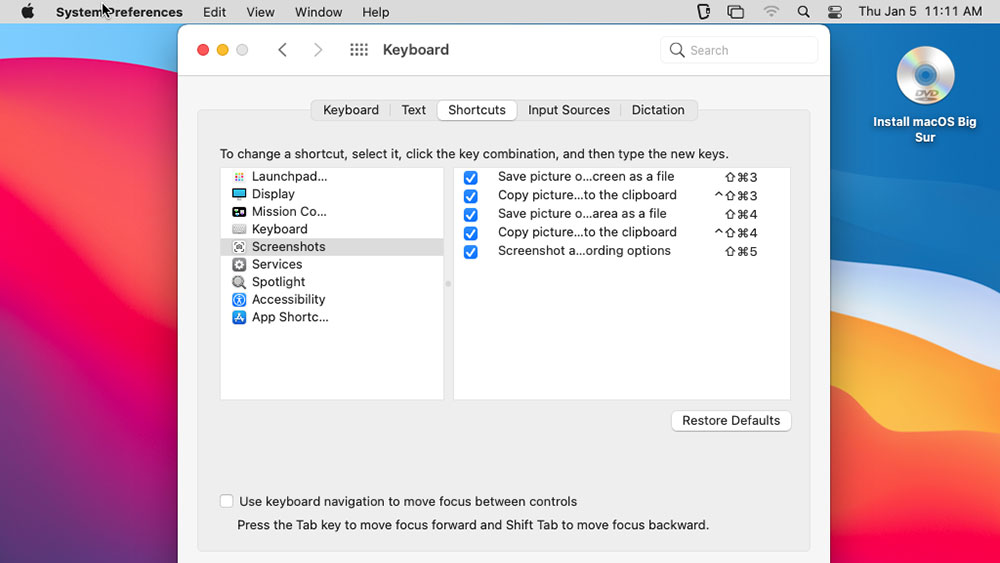
Task: Click the date and time in the menu bar
Action: [920, 11]
